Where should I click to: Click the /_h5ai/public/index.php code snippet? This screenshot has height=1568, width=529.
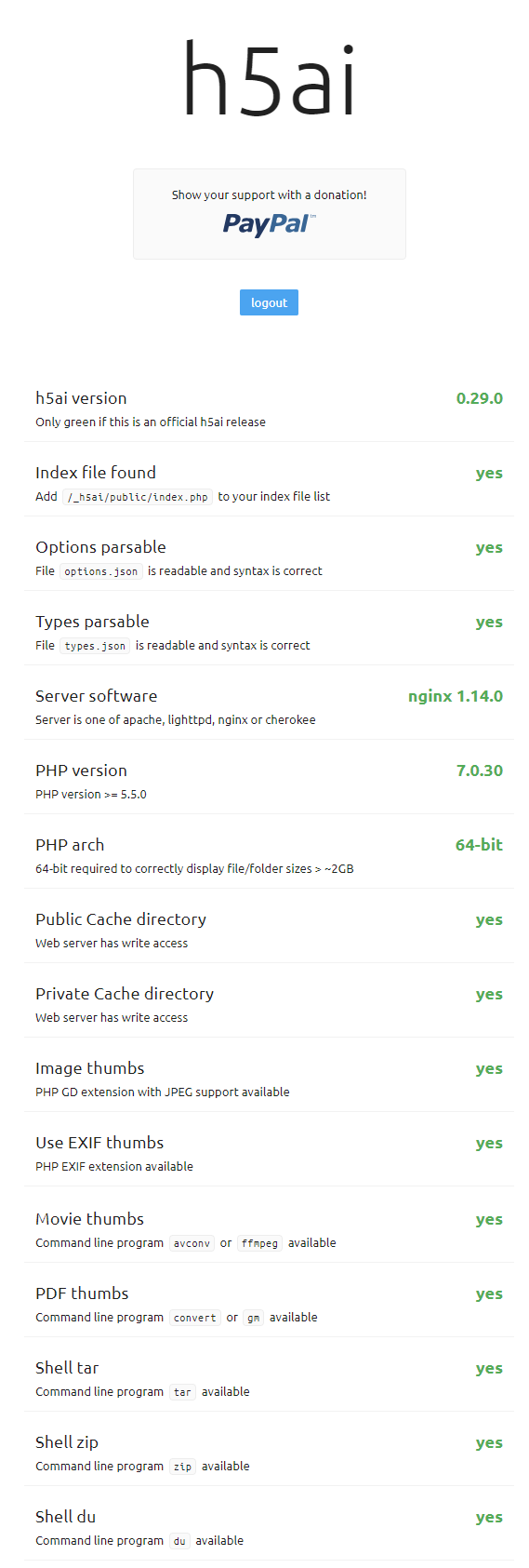coord(138,497)
